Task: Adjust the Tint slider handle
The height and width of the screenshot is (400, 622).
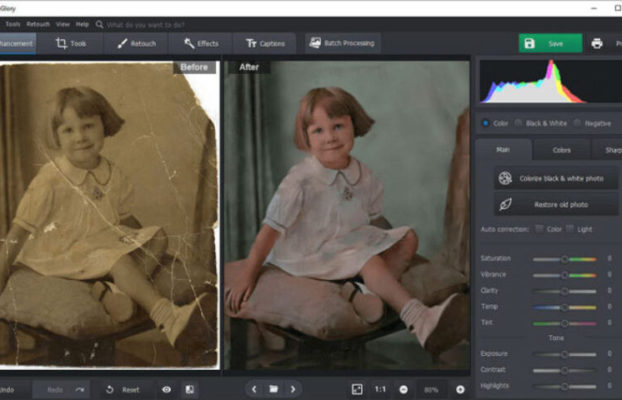Action: pos(564,323)
